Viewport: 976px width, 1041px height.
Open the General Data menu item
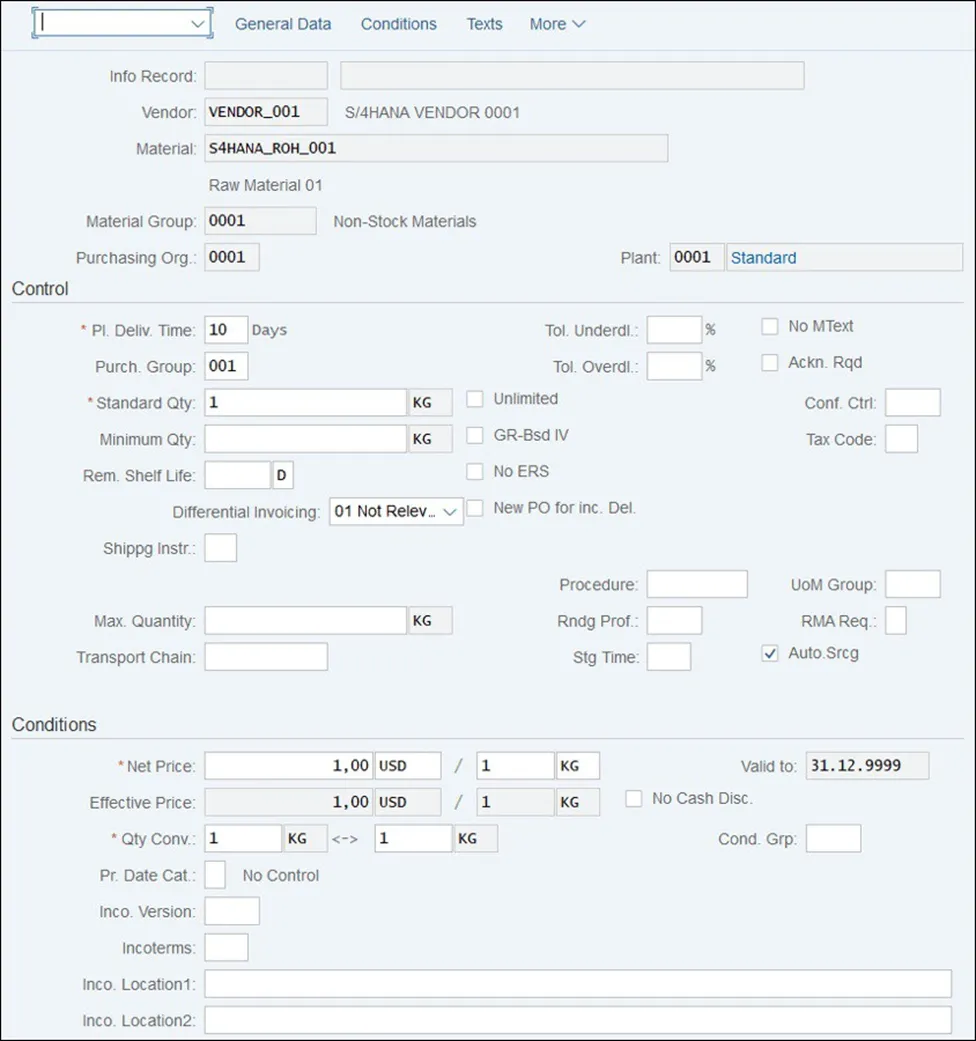[x=283, y=24]
